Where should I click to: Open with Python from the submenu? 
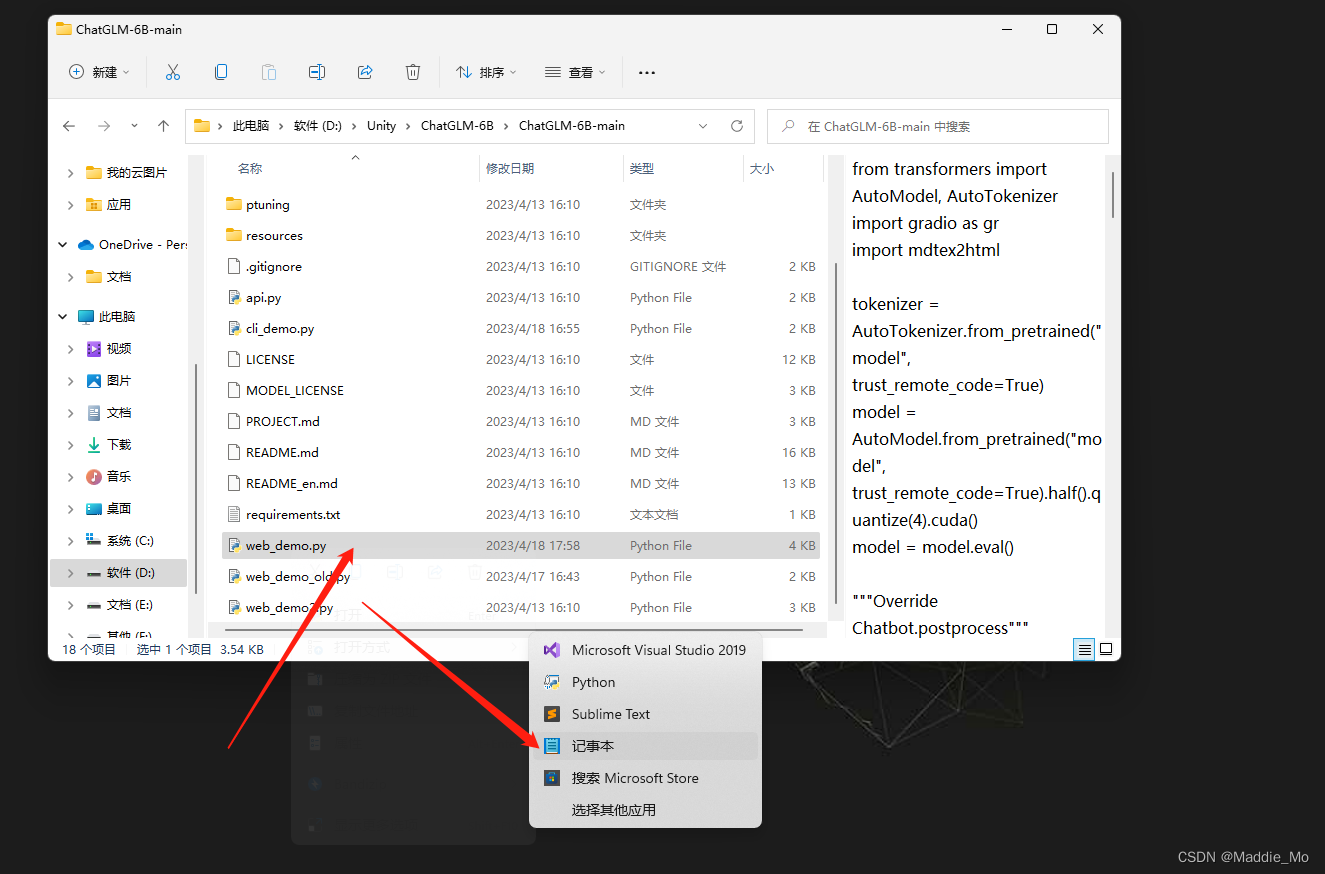click(x=645, y=682)
